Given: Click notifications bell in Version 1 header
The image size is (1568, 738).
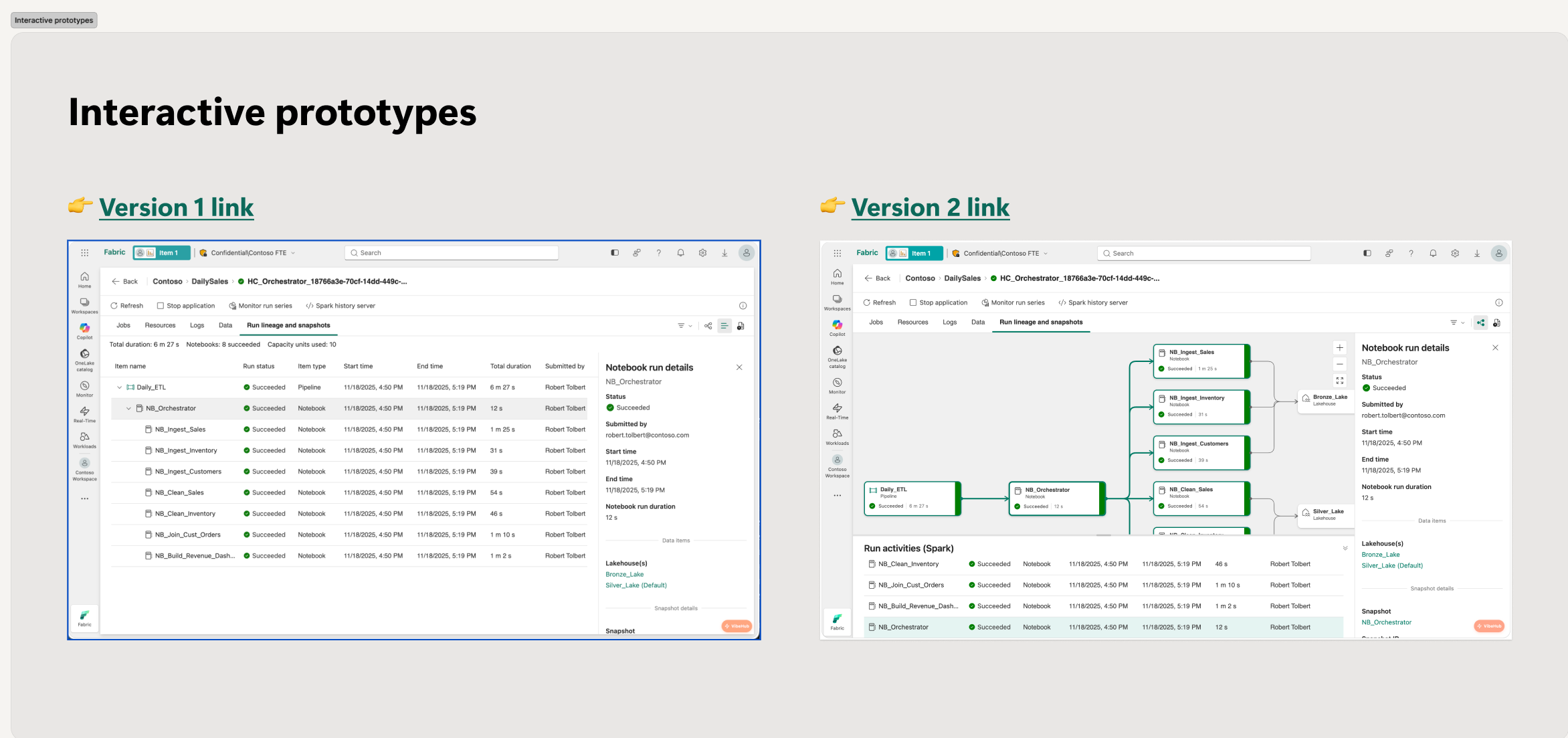Looking at the screenshot, I should click(680, 253).
